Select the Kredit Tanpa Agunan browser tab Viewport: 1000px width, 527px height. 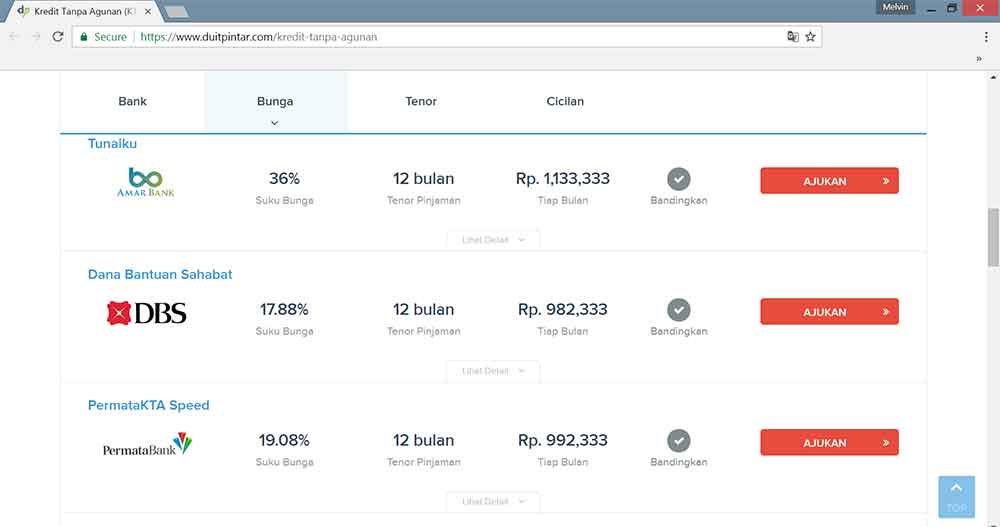tap(83, 11)
